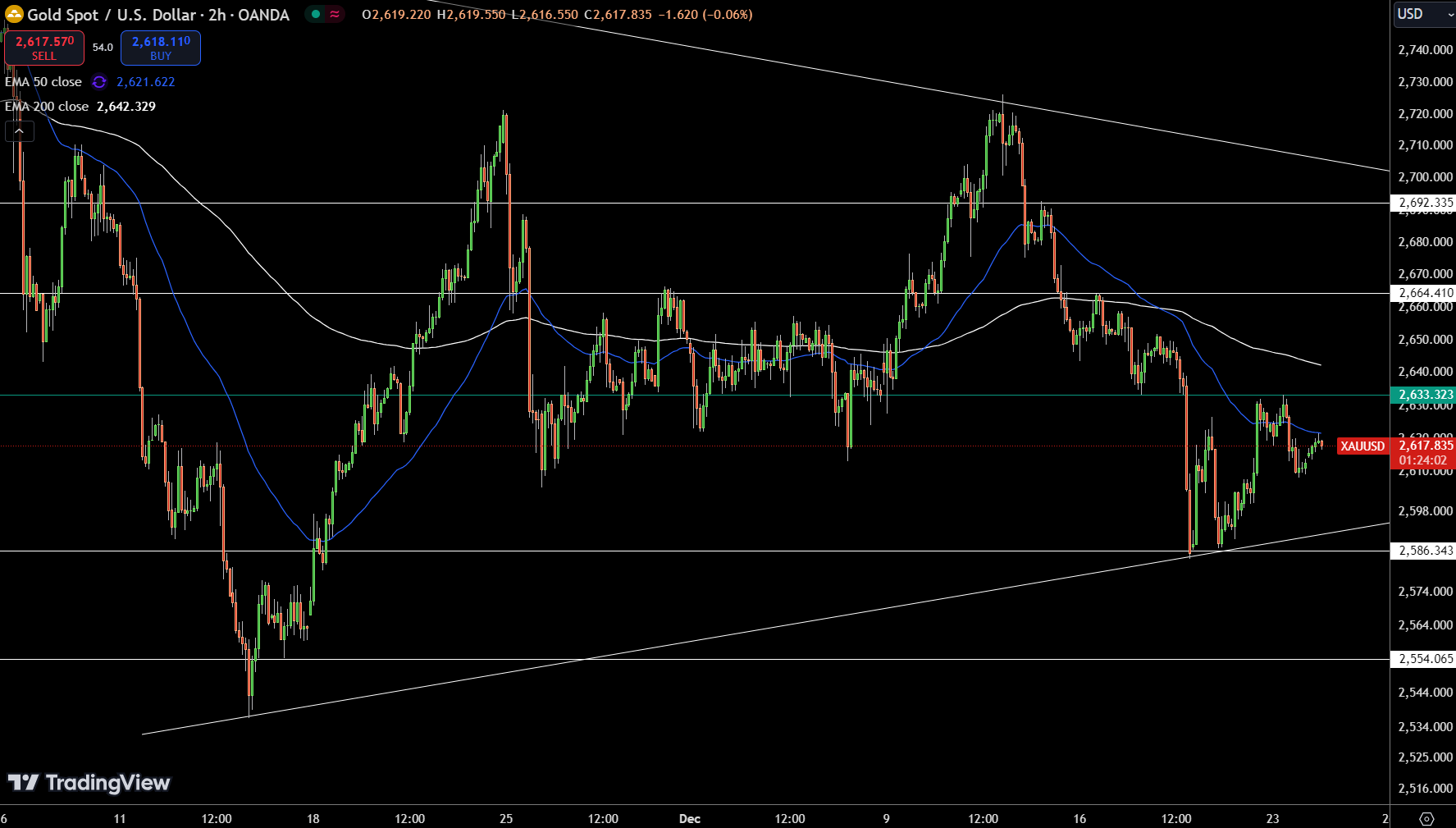Click the Dec marker on time axis
Screen dimensions: 1456x828
click(690, 818)
